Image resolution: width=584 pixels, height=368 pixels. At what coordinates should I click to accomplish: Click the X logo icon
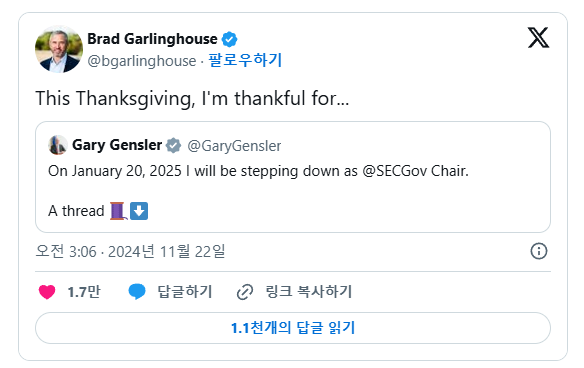tap(538, 38)
